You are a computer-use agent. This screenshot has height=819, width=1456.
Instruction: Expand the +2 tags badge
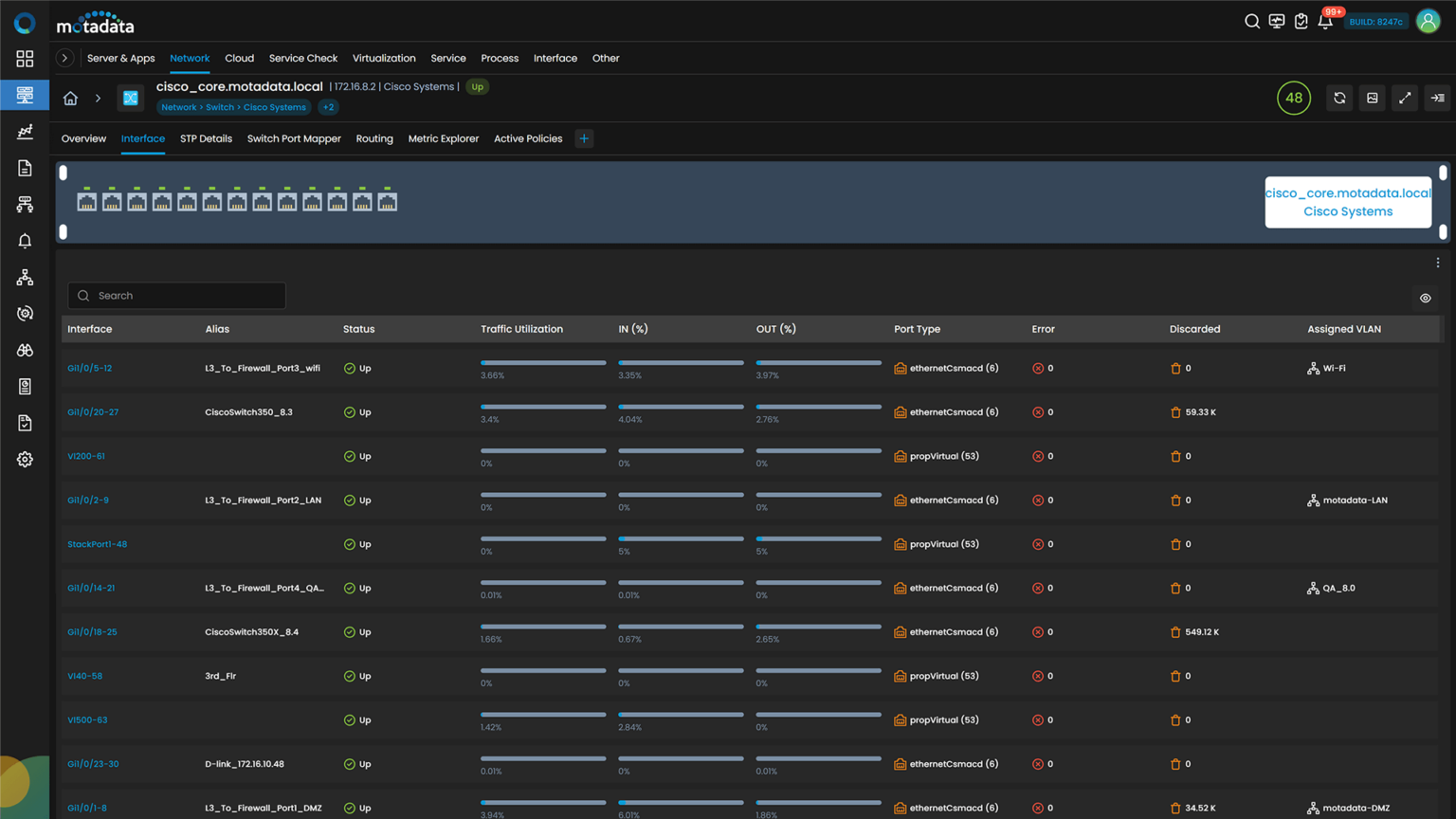[x=328, y=107]
